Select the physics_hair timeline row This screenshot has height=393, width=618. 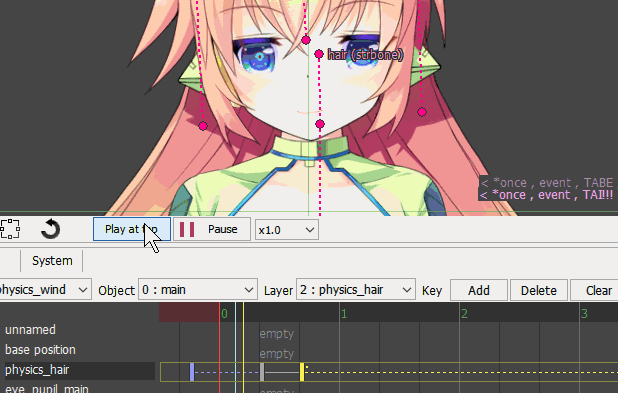click(79, 370)
